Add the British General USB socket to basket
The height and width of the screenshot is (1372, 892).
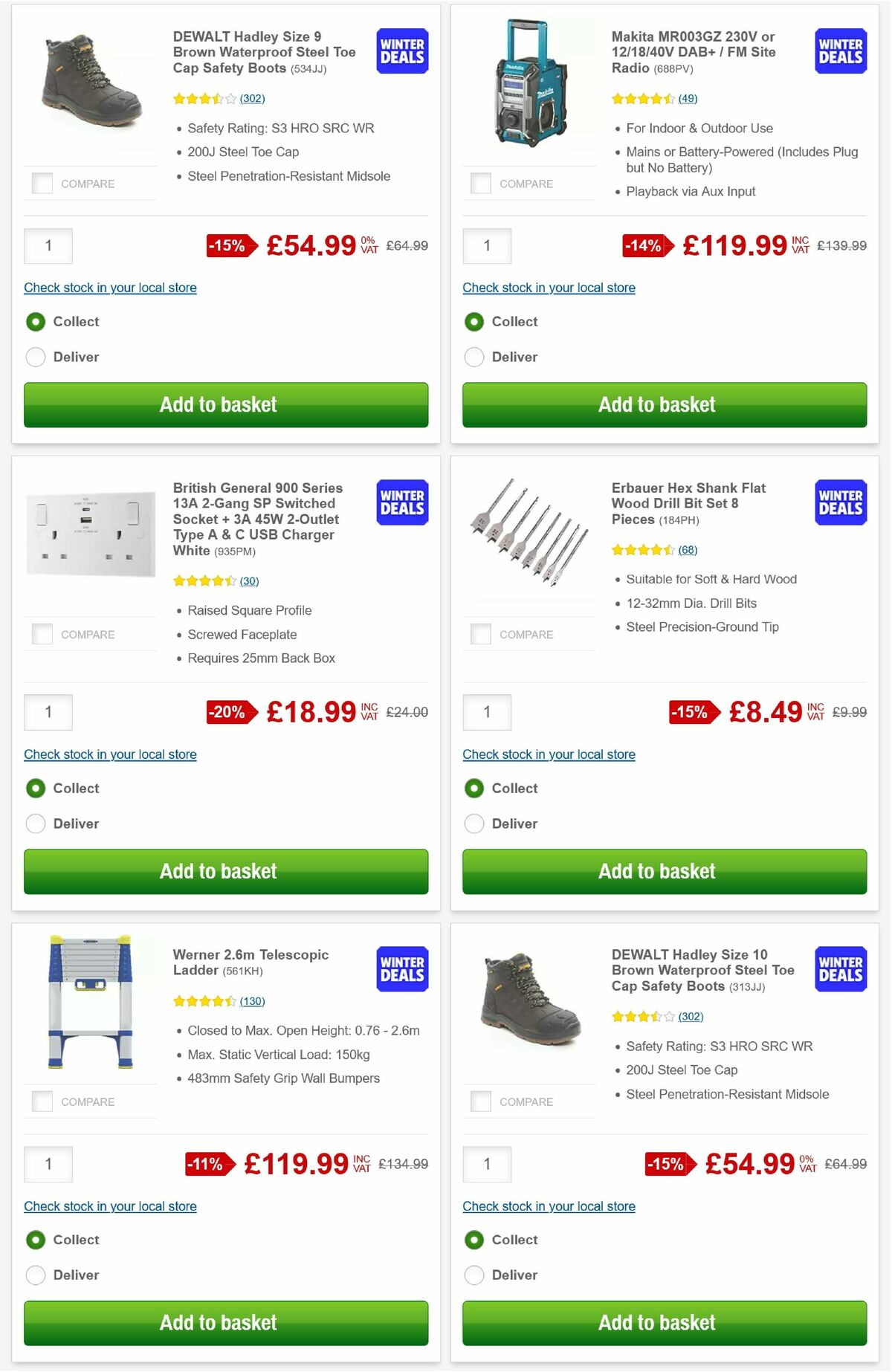(x=219, y=871)
